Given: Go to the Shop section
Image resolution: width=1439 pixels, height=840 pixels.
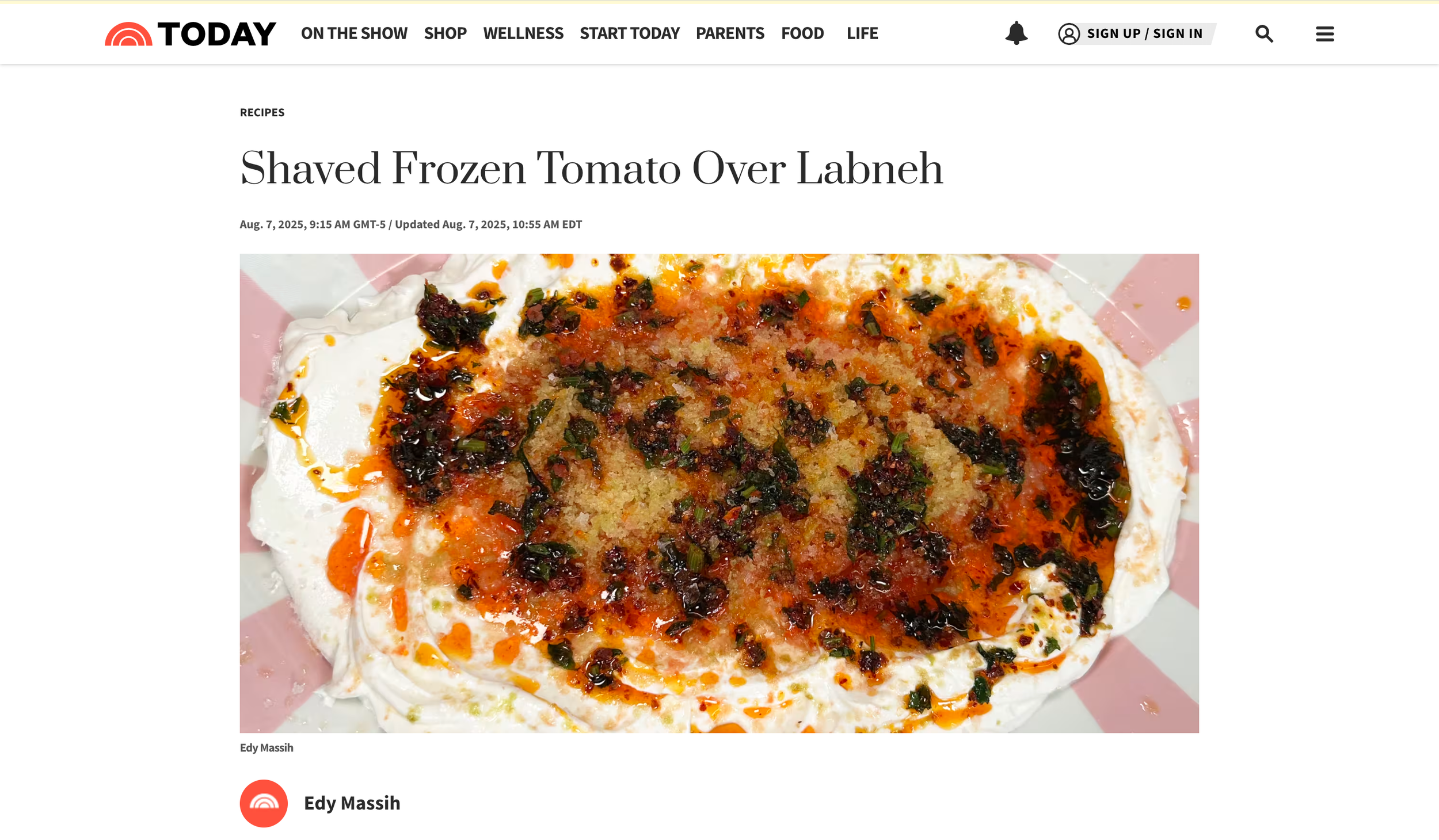Looking at the screenshot, I should click(x=445, y=33).
